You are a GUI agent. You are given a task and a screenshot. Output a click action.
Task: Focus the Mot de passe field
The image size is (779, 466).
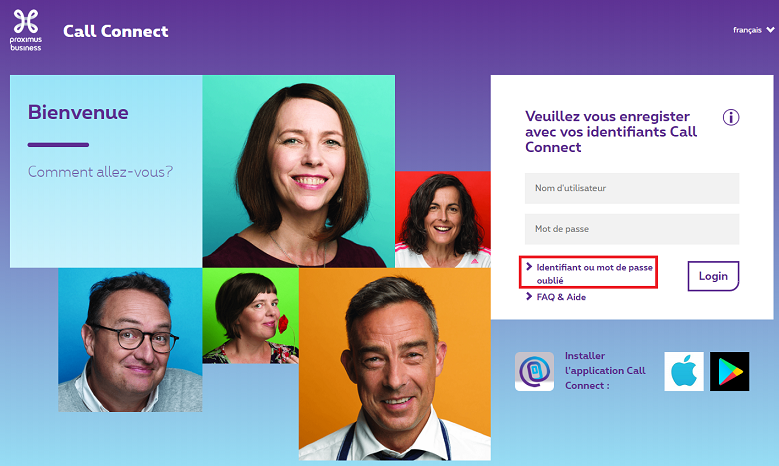pos(631,229)
